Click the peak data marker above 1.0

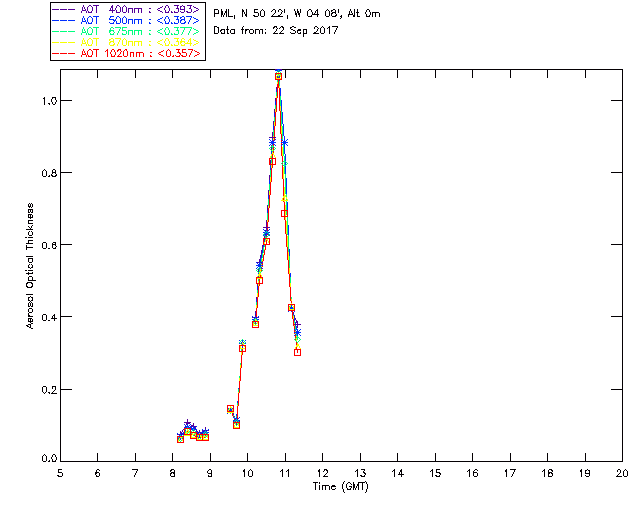click(x=278, y=76)
